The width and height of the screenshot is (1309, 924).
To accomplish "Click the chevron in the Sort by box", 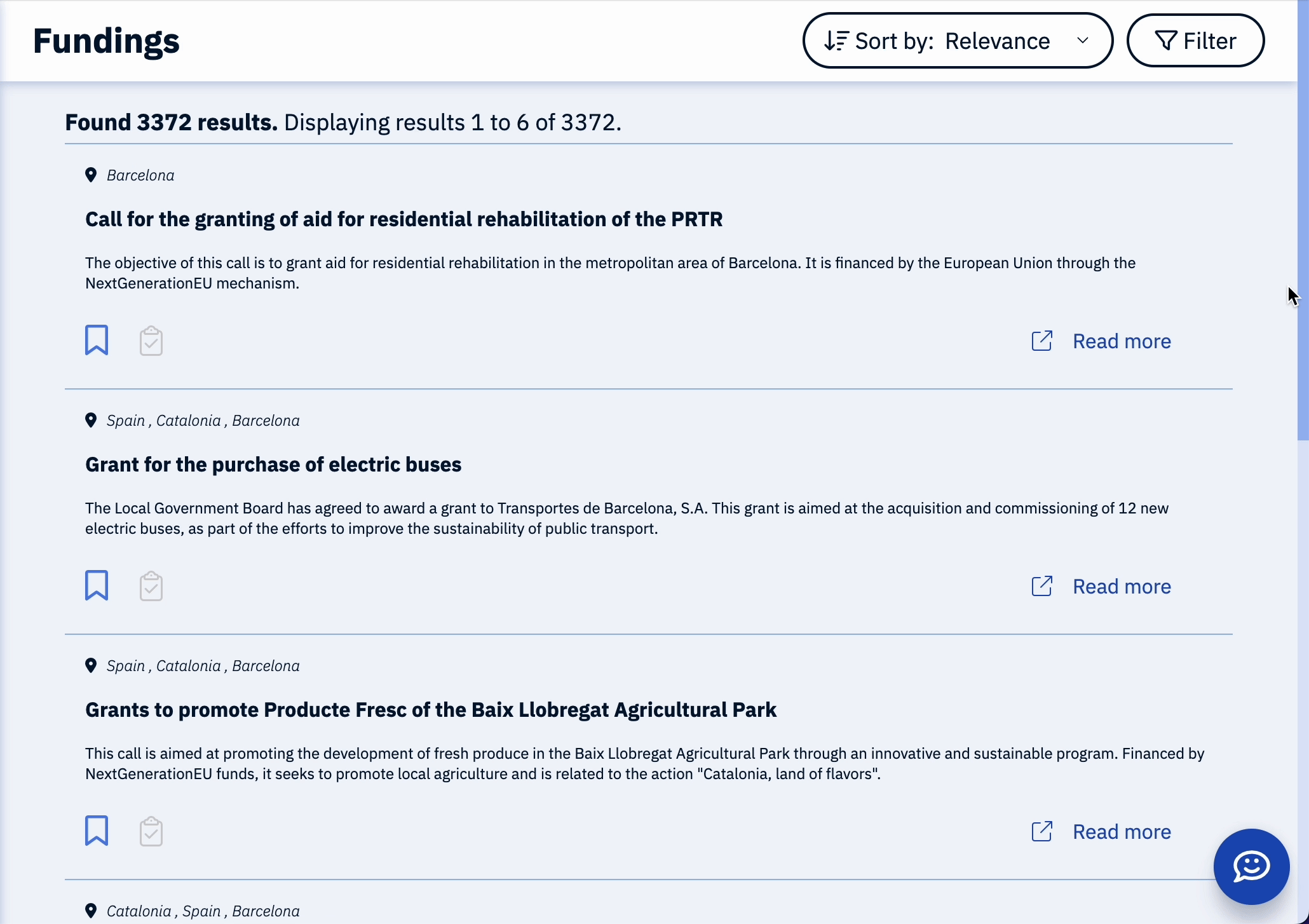I will (x=1083, y=41).
